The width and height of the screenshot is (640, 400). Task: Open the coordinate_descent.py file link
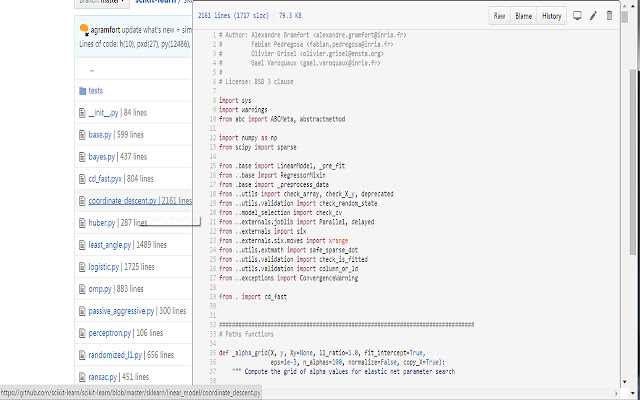click(122, 201)
